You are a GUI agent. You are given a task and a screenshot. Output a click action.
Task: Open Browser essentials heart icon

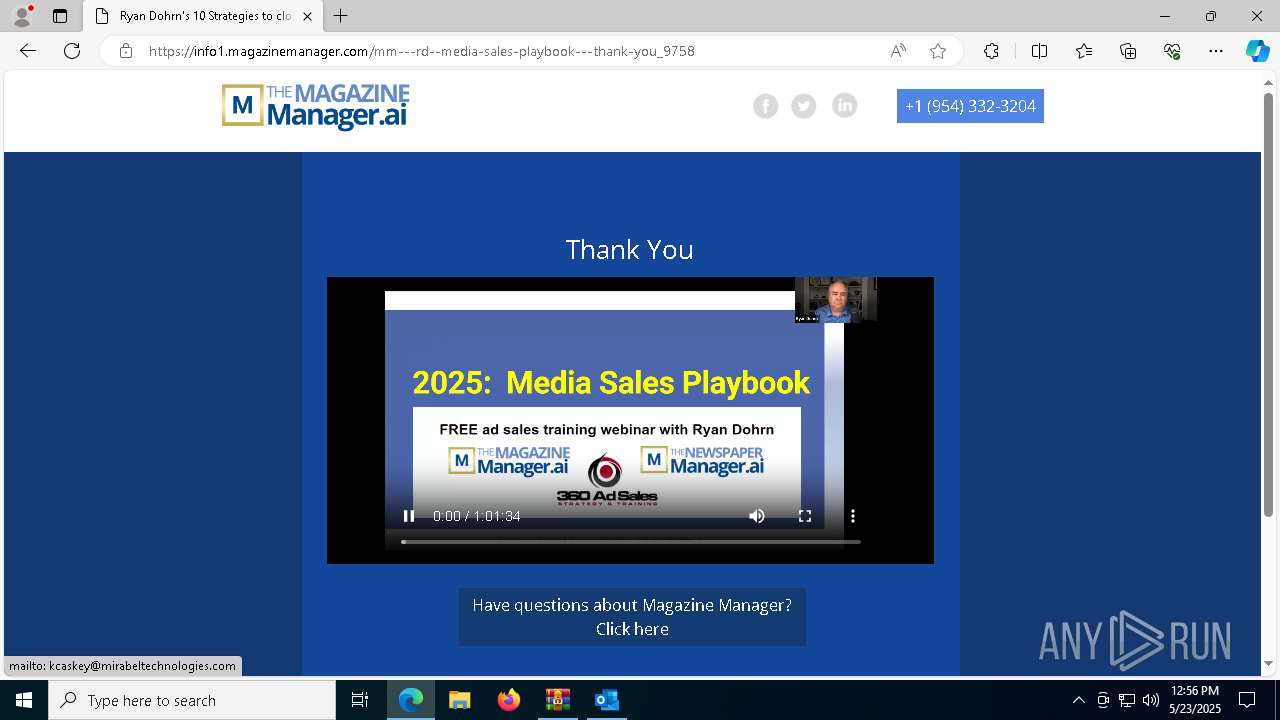coord(1172,51)
